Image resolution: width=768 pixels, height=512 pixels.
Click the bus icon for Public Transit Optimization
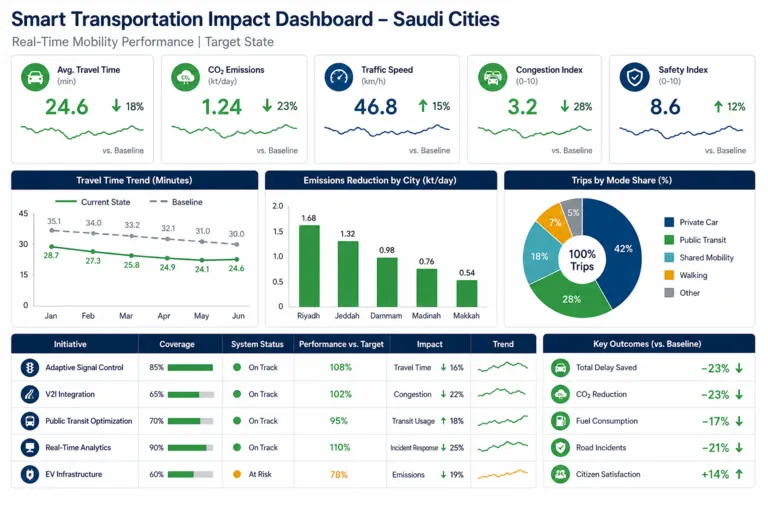[30, 421]
